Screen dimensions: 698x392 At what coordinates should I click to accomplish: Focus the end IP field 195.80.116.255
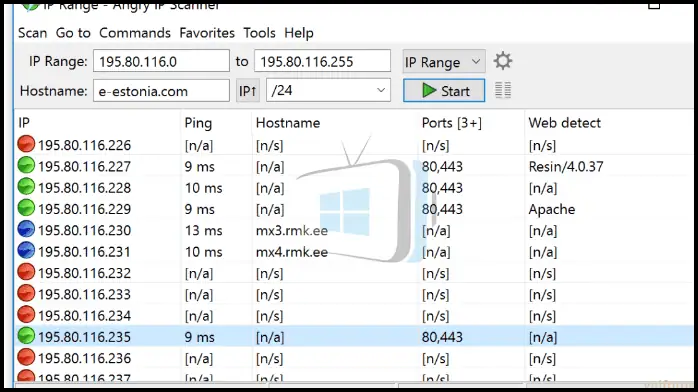pyautogui.click(x=322, y=61)
